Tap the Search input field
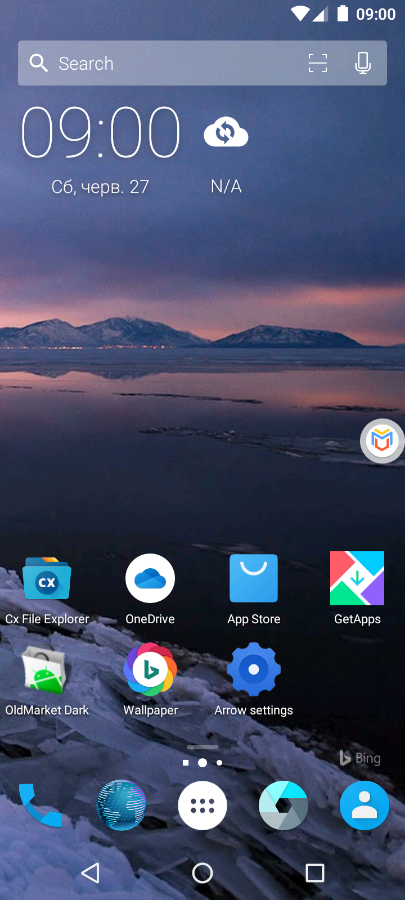The width and height of the screenshot is (405, 900). (x=202, y=63)
